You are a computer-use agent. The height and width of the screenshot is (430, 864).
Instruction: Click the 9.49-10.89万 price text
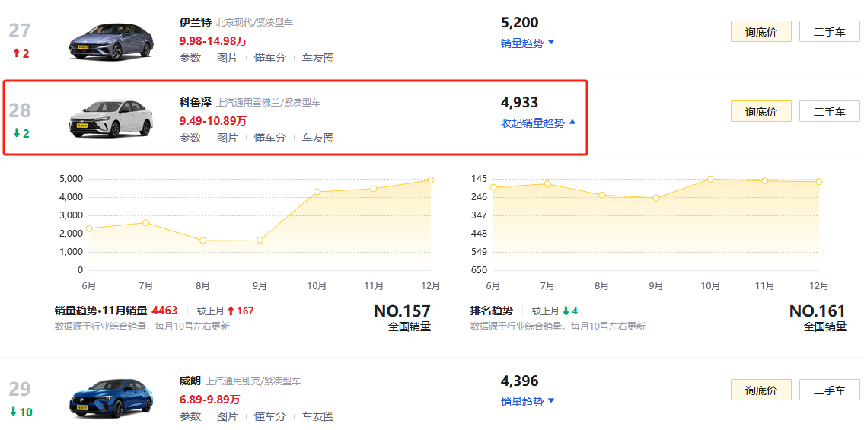(213, 120)
